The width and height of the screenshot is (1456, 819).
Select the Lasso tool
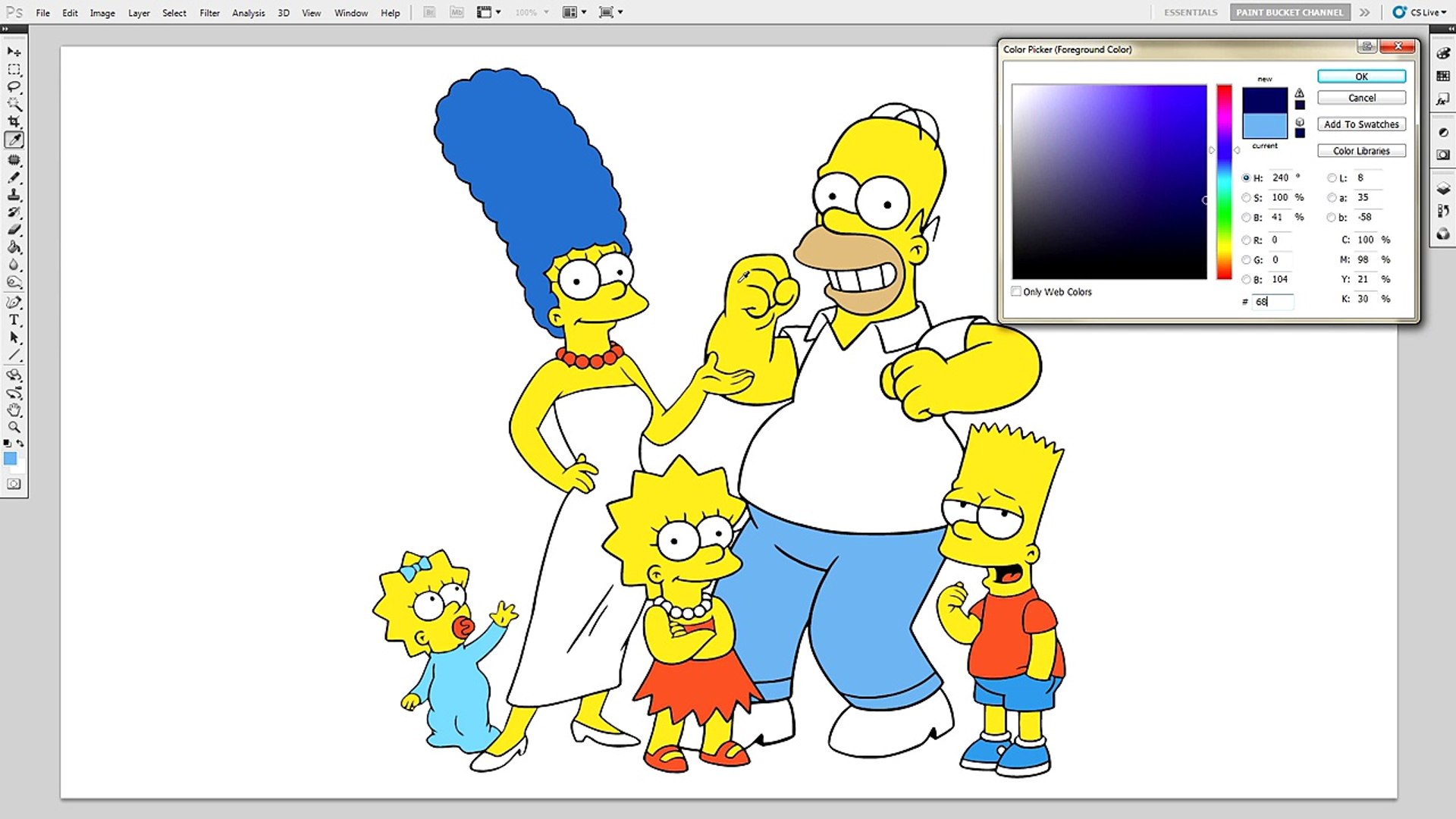(14, 86)
